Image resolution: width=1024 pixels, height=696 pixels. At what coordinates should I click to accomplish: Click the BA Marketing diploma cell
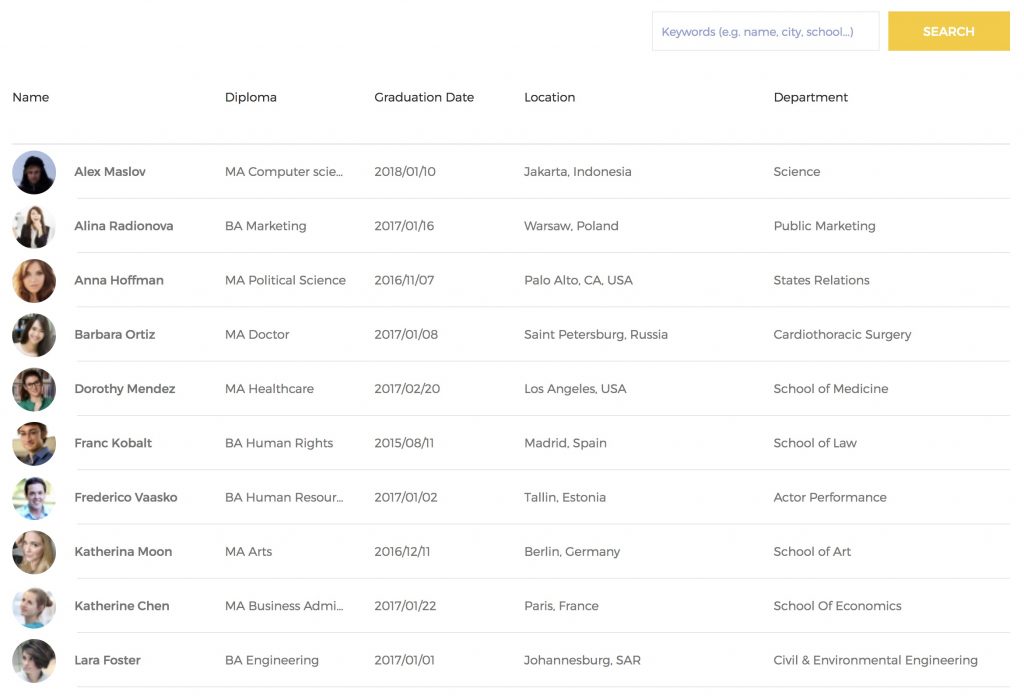(265, 226)
